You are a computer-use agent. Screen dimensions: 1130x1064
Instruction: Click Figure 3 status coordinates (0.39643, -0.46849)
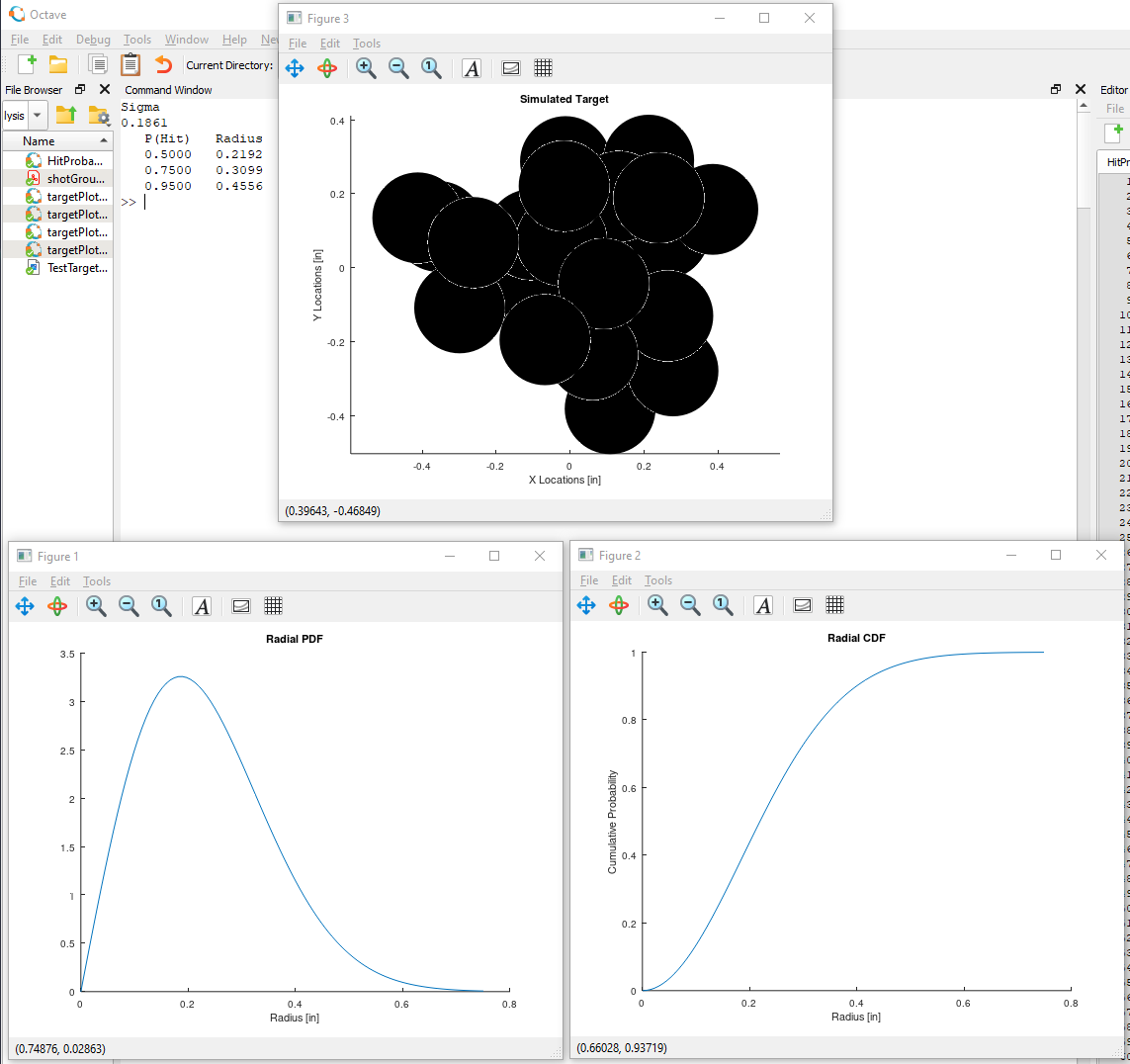click(x=332, y=511)
